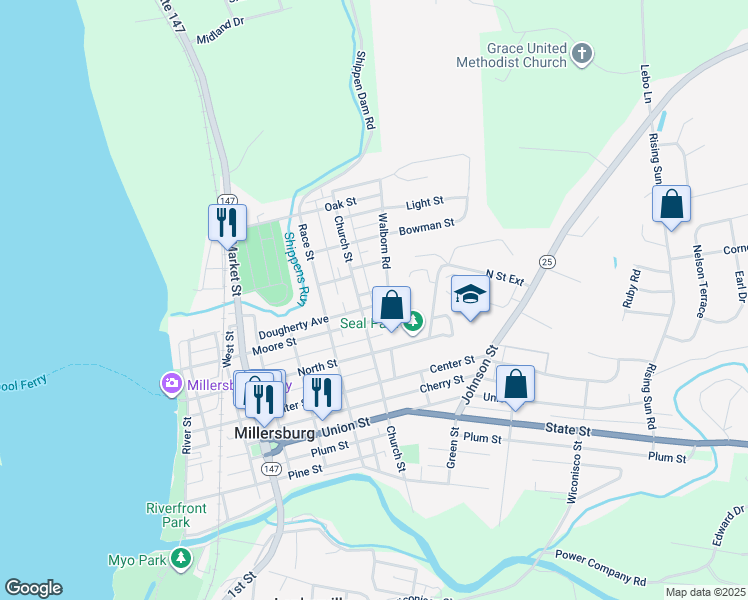Click the North St label
Screen dimensions: 748x600
pyautogui.click(x=317, y=367)
